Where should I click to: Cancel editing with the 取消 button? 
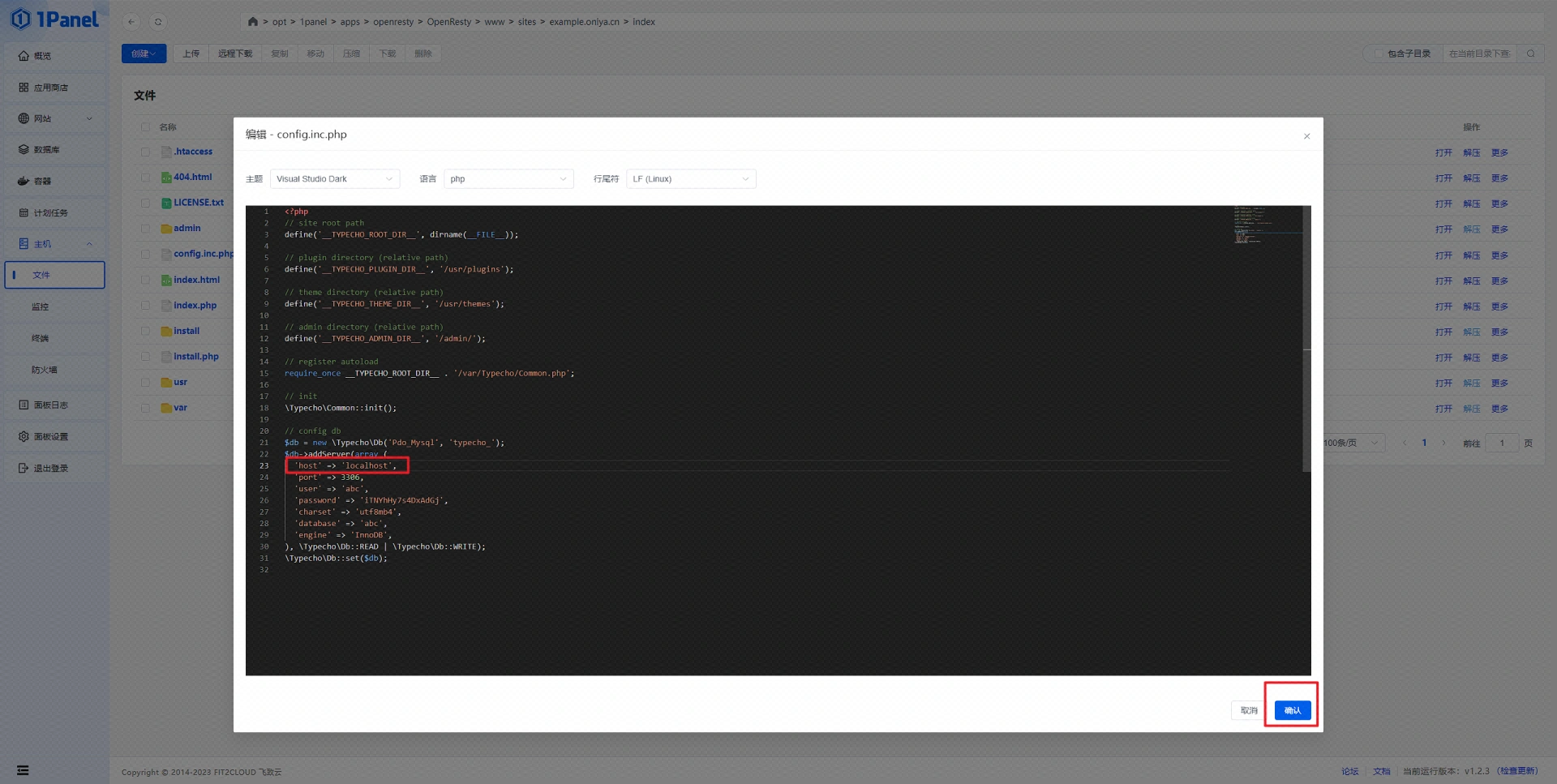click(1249, 710)
